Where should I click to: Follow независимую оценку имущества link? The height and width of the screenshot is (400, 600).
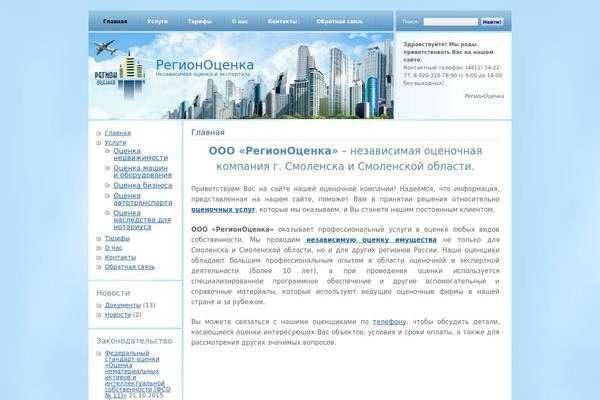point(371,240)
